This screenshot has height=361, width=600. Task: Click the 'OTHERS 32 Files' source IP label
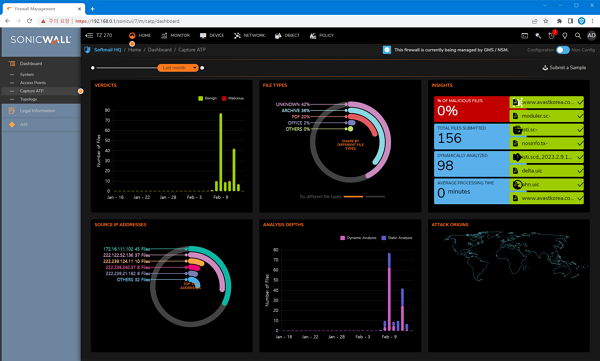[x=133, y=280]
